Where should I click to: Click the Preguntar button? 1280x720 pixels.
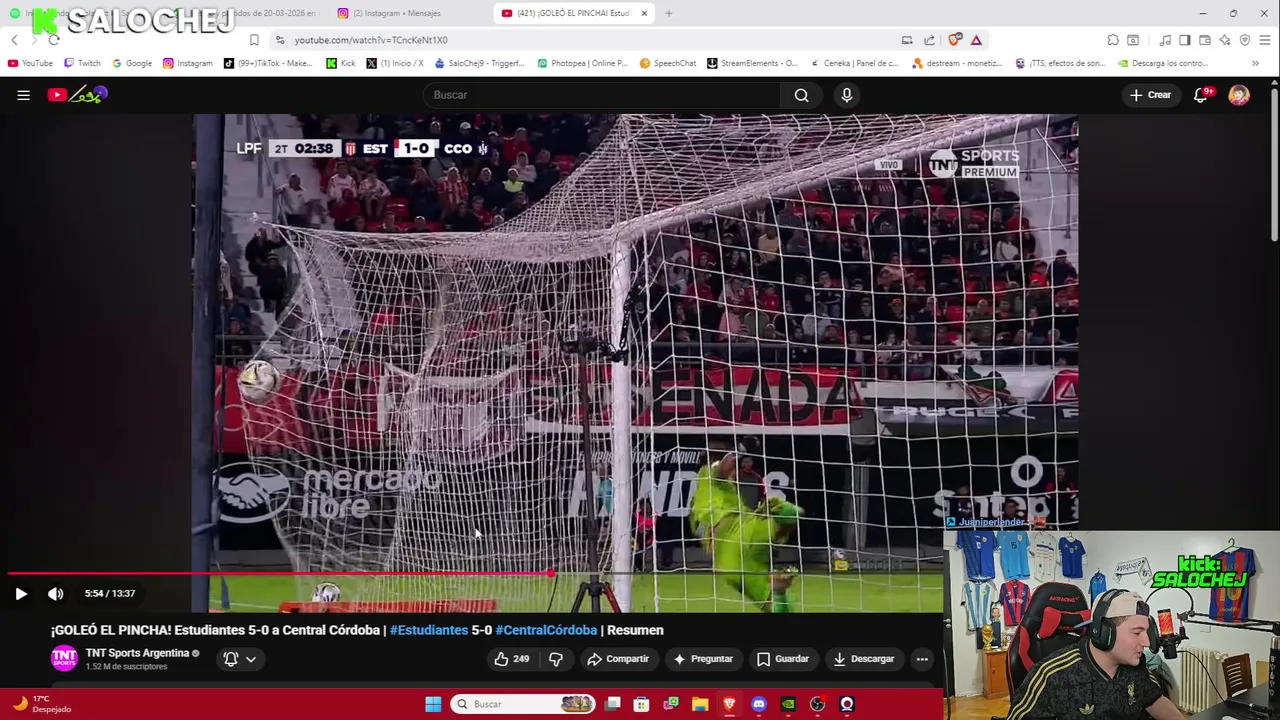pyautogui.click(x=703, y=659)
